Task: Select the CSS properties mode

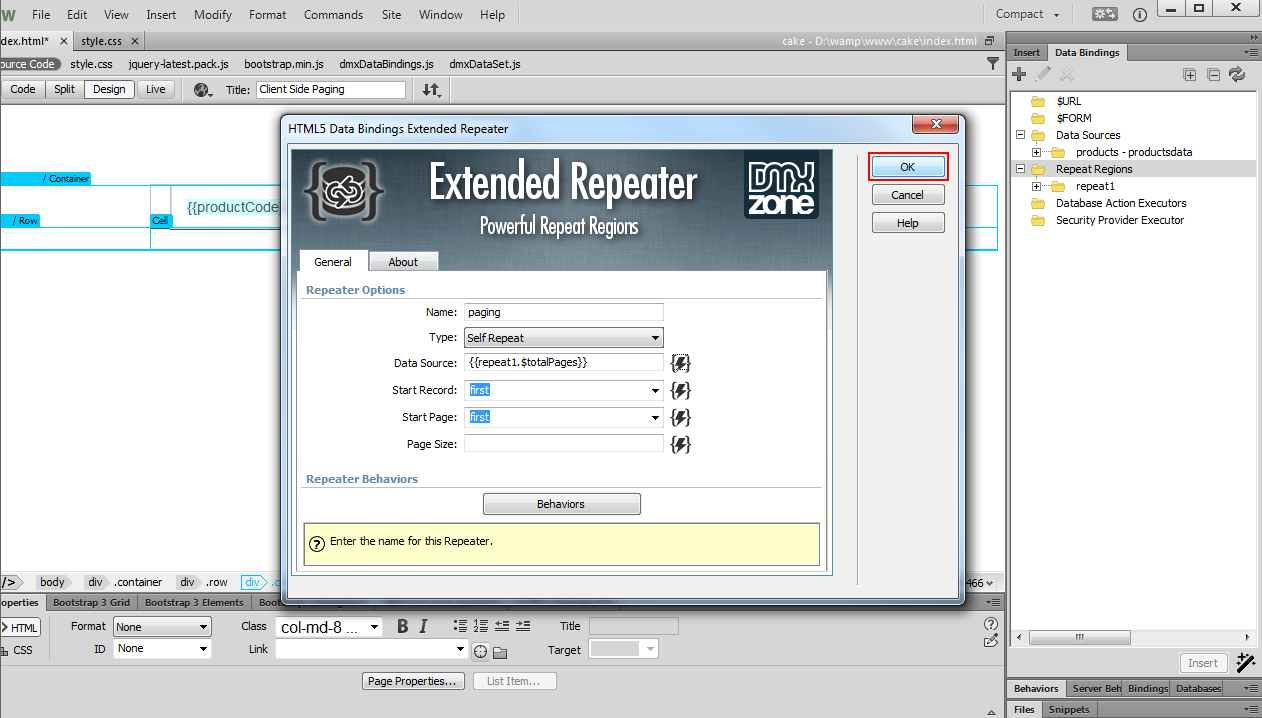Action: (18, 650)
